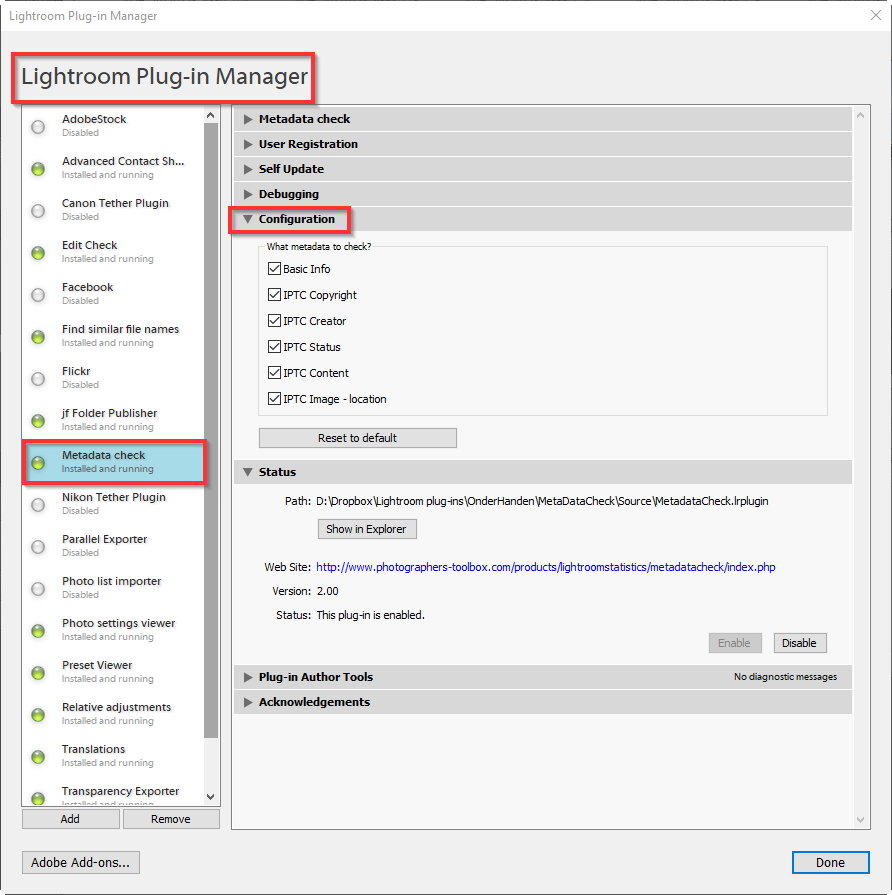892x895 pixels.
Task: Select Relative adjustments plug-in
Action: pyautogui.click(x=113, y=714)
